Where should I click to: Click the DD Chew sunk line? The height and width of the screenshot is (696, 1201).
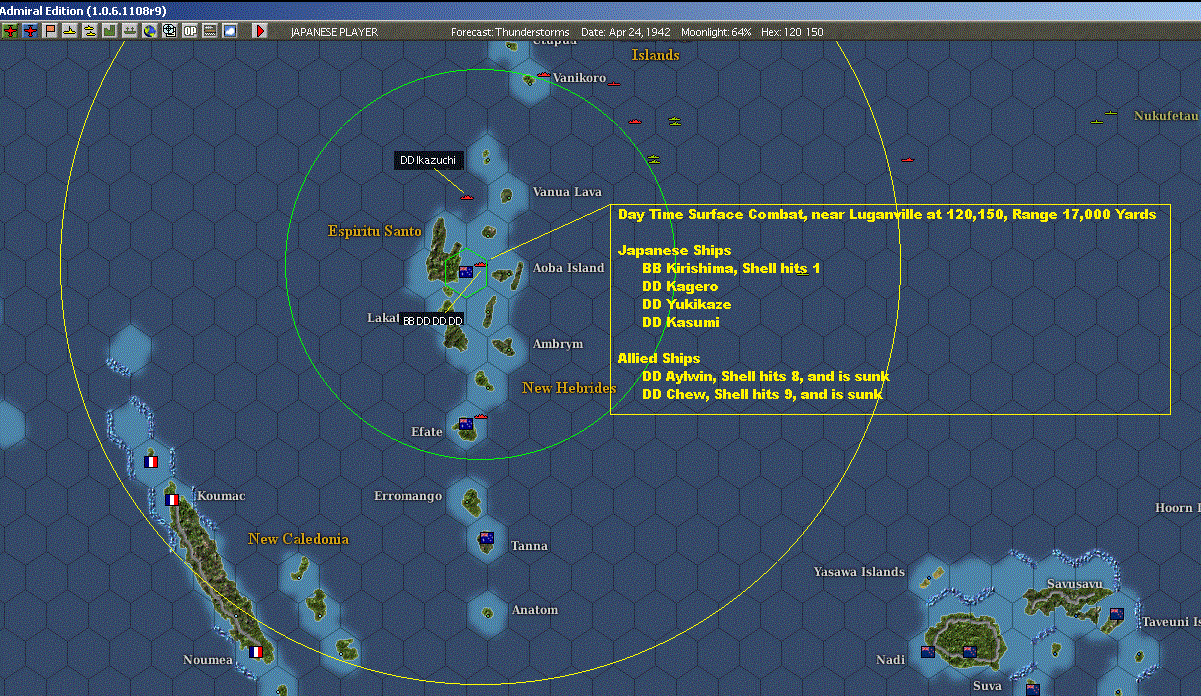point(762,395)
